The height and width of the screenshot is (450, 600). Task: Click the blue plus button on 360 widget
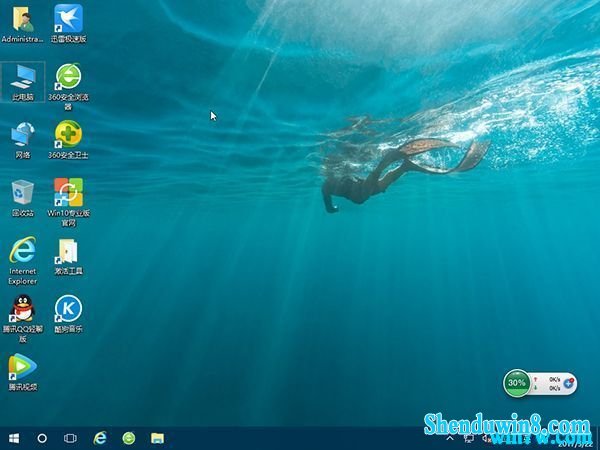click(x=568, y=383)
